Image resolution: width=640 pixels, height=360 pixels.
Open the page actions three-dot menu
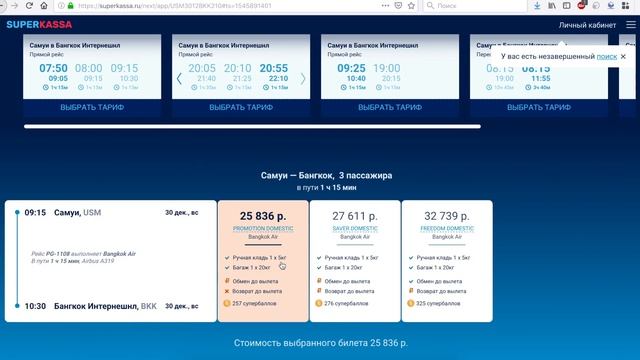[385, 6]
